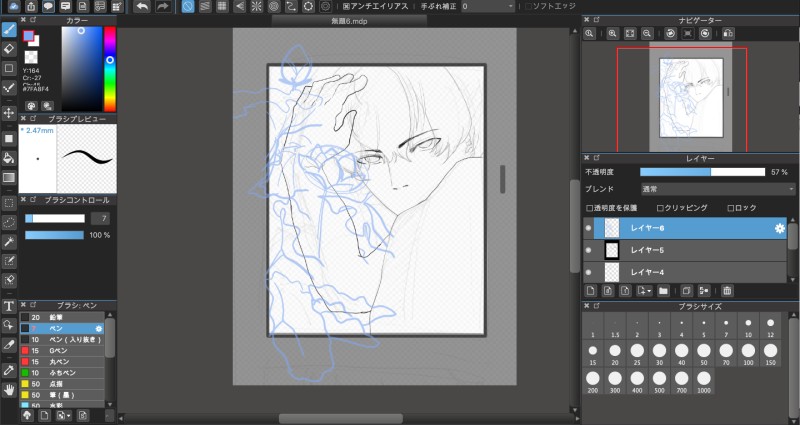Fit canvas to window in Navigator
Viewport: 800px width, 425px height.
tap(630, 33)
